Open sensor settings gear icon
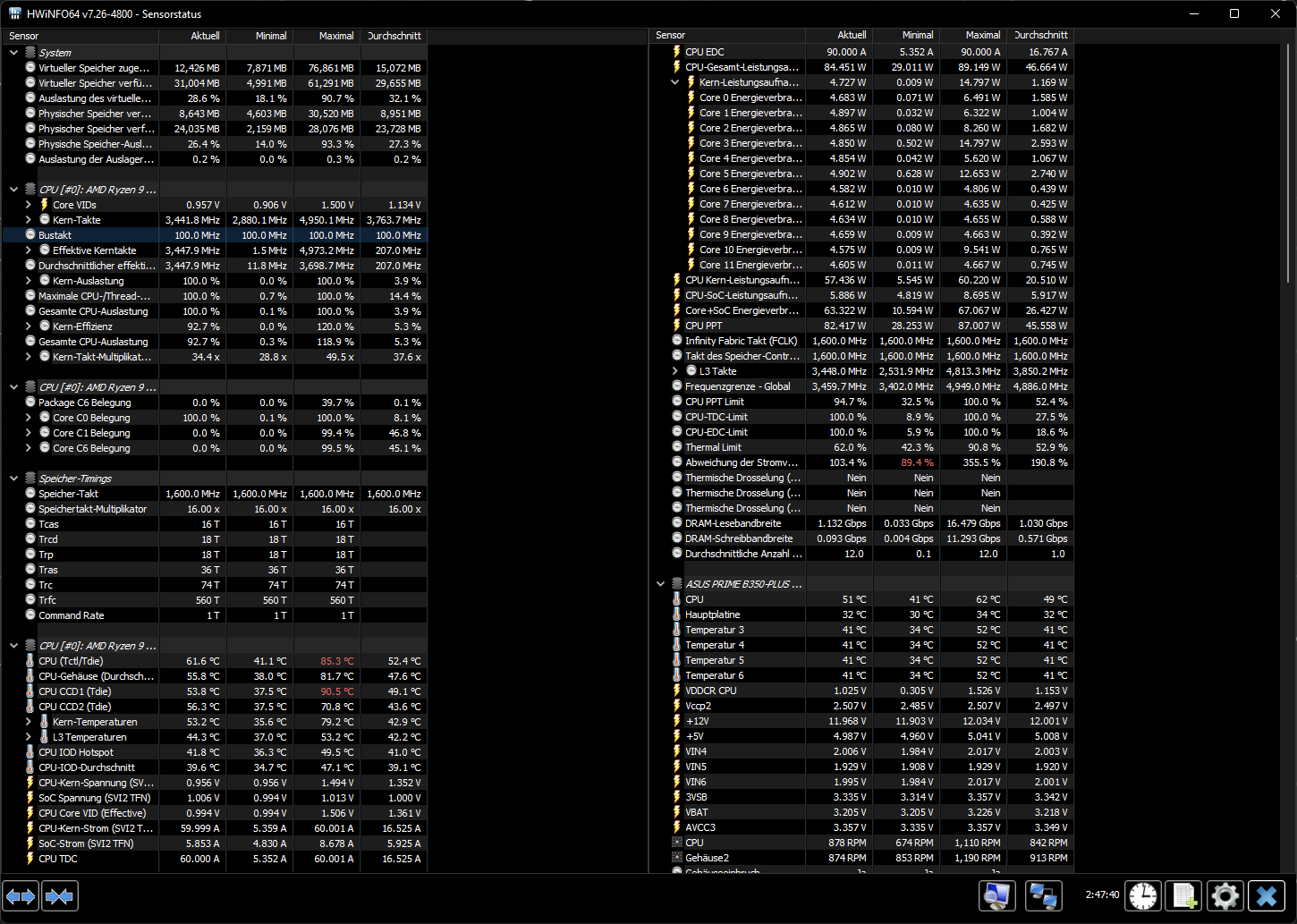Viewport: 1297px width, 924px height. click(1225, 895)
